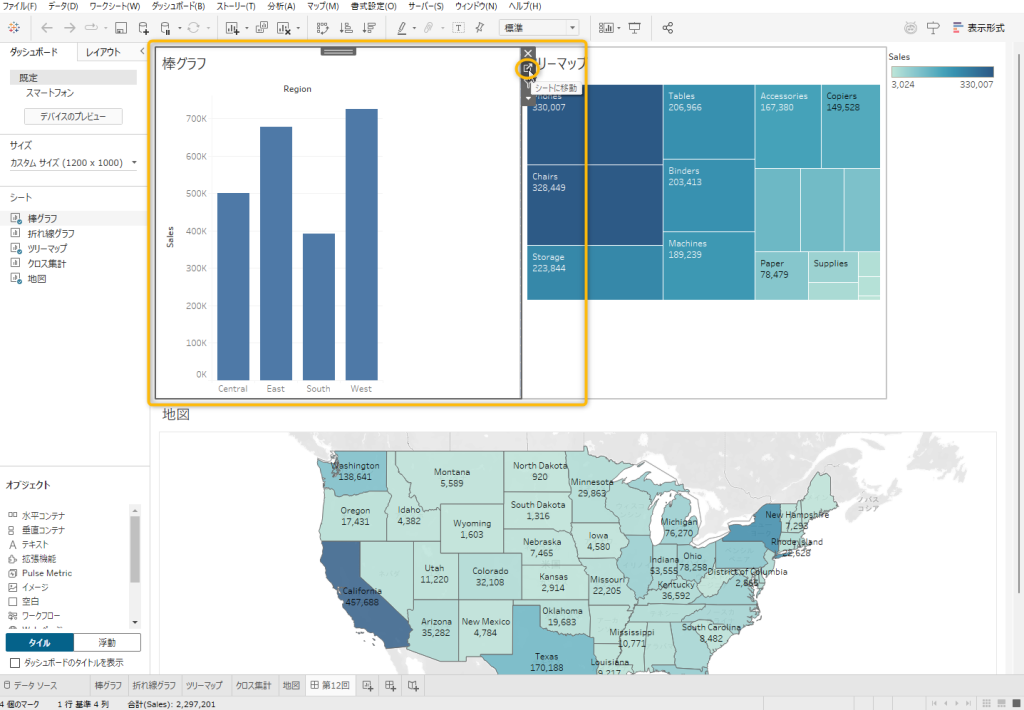The width and height of the screenshot is (1024, 710).
Task: Click the Sales color legend gradient
Action: [x=941, y=72]
